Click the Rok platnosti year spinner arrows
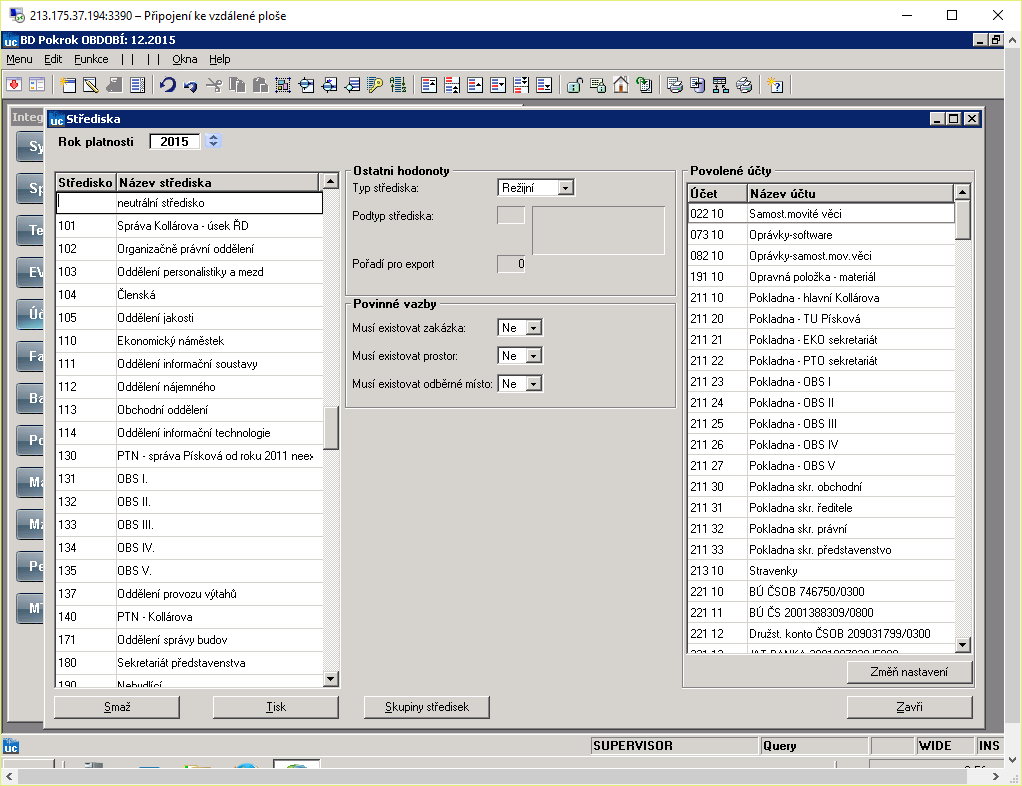 213,141
